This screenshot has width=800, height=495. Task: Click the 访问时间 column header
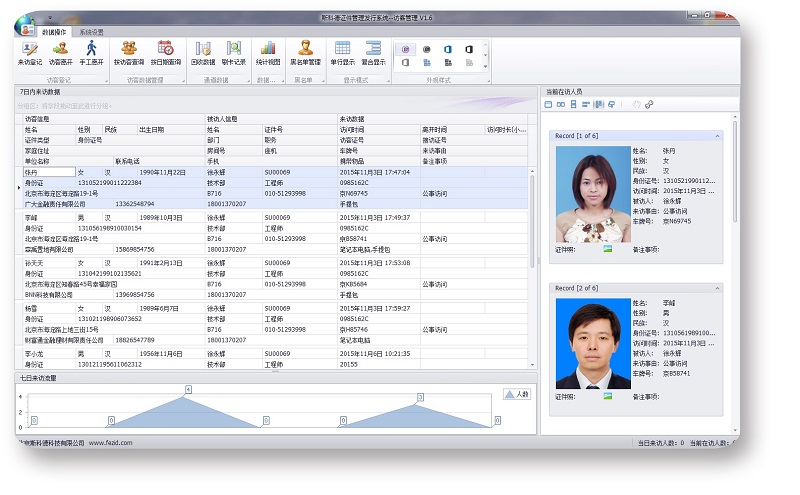point(379,130)
